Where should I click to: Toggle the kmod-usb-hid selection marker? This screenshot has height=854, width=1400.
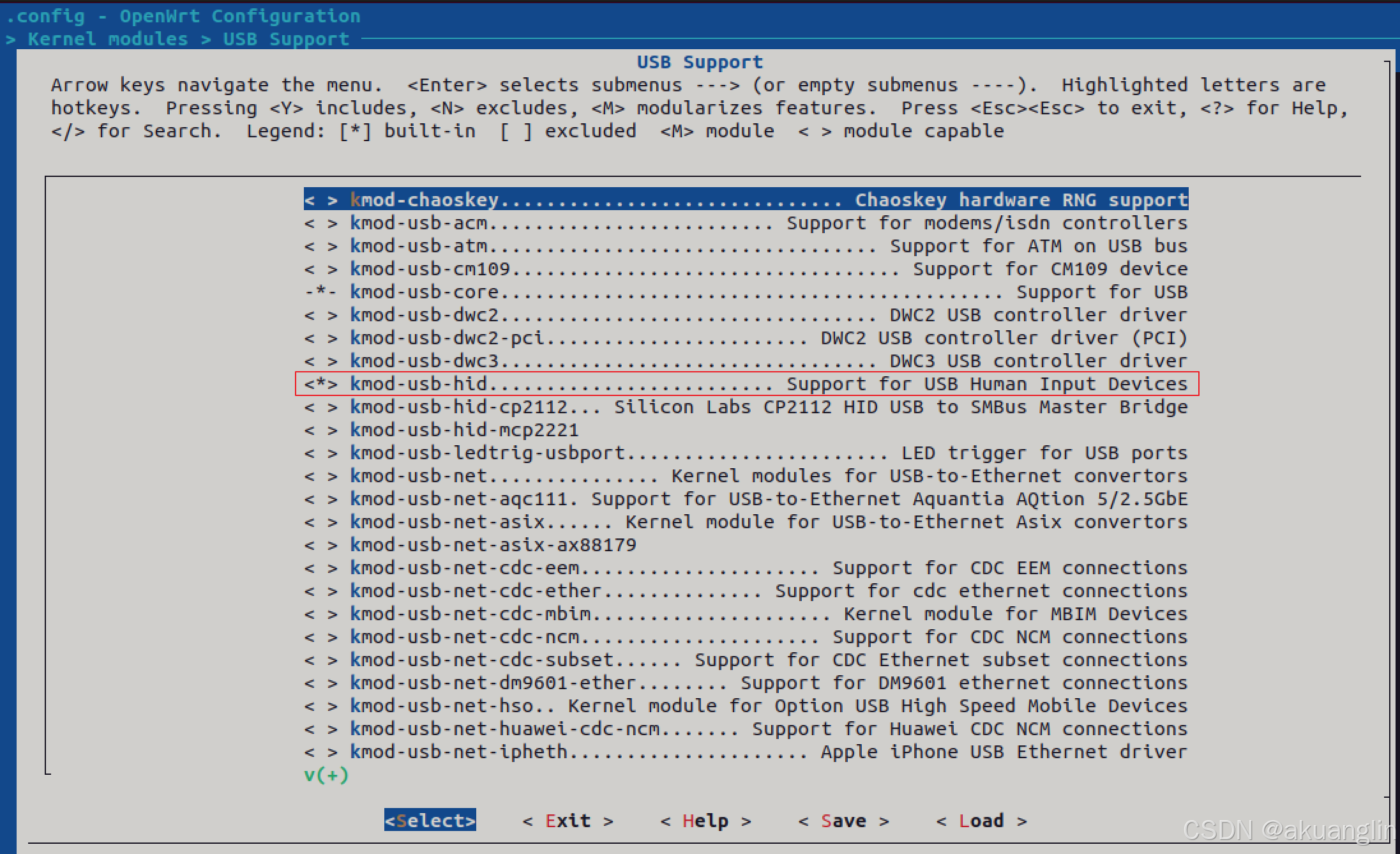coord(320,384)
